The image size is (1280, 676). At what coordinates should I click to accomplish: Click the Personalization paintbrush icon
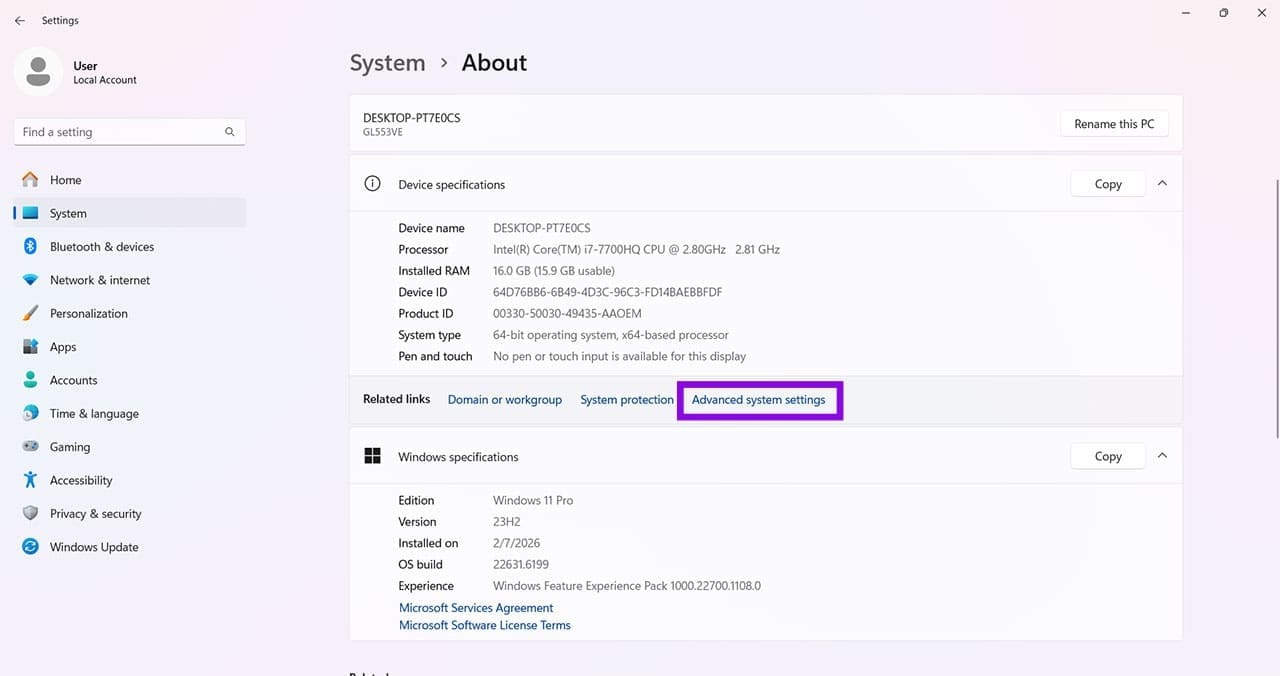[x=30, y=313]
